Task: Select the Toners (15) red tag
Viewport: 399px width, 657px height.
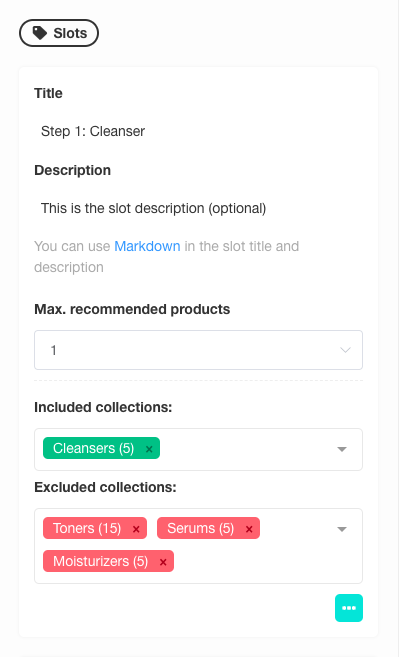Action: pos(87,528)
